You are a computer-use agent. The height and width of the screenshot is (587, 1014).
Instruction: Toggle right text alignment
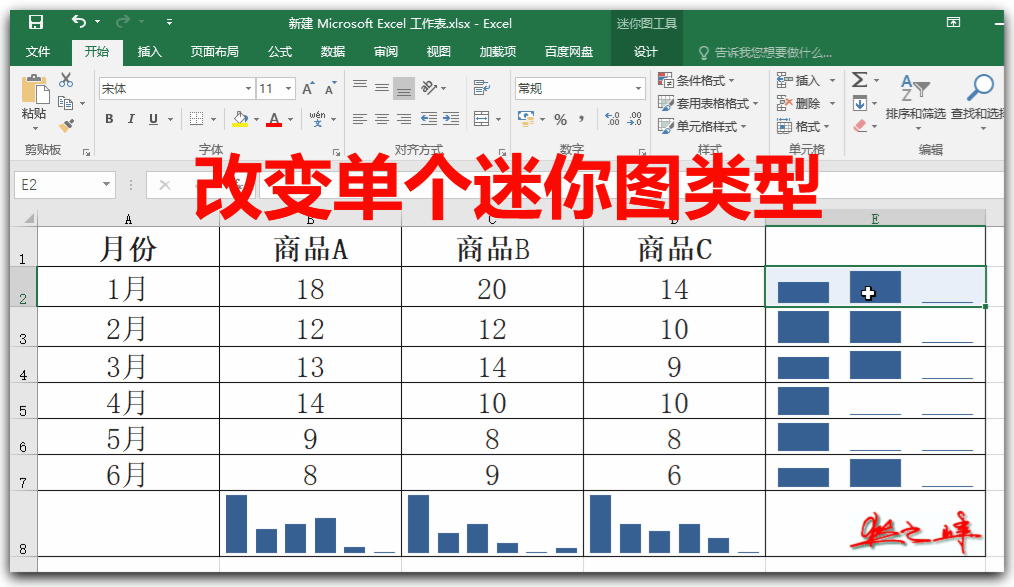click(x=404, y=119)
